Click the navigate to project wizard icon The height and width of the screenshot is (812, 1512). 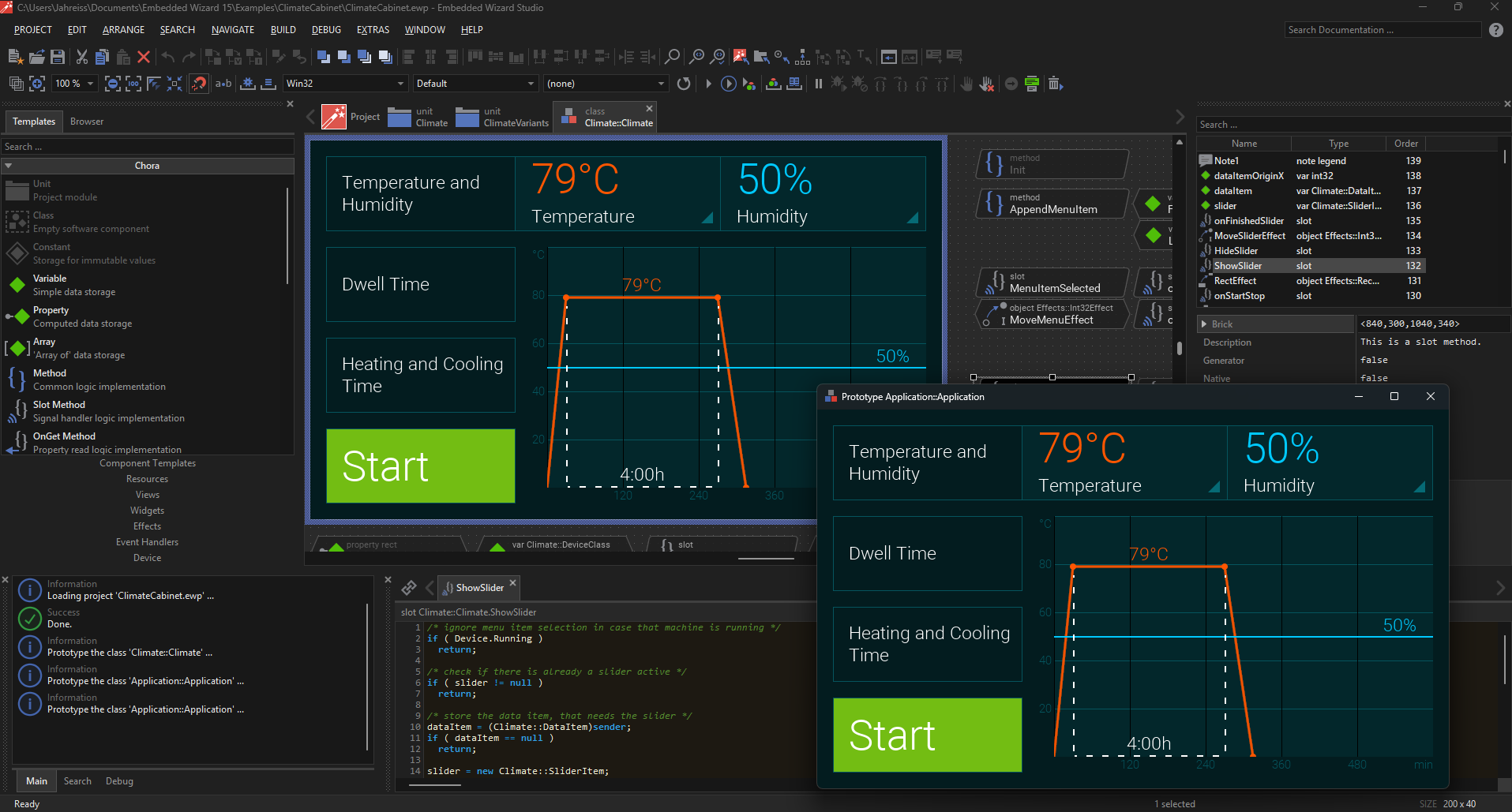pos(740,57)
